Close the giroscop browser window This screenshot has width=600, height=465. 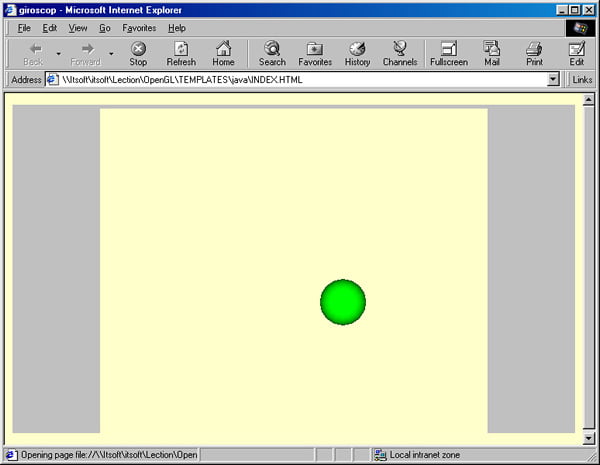[589, 10]
